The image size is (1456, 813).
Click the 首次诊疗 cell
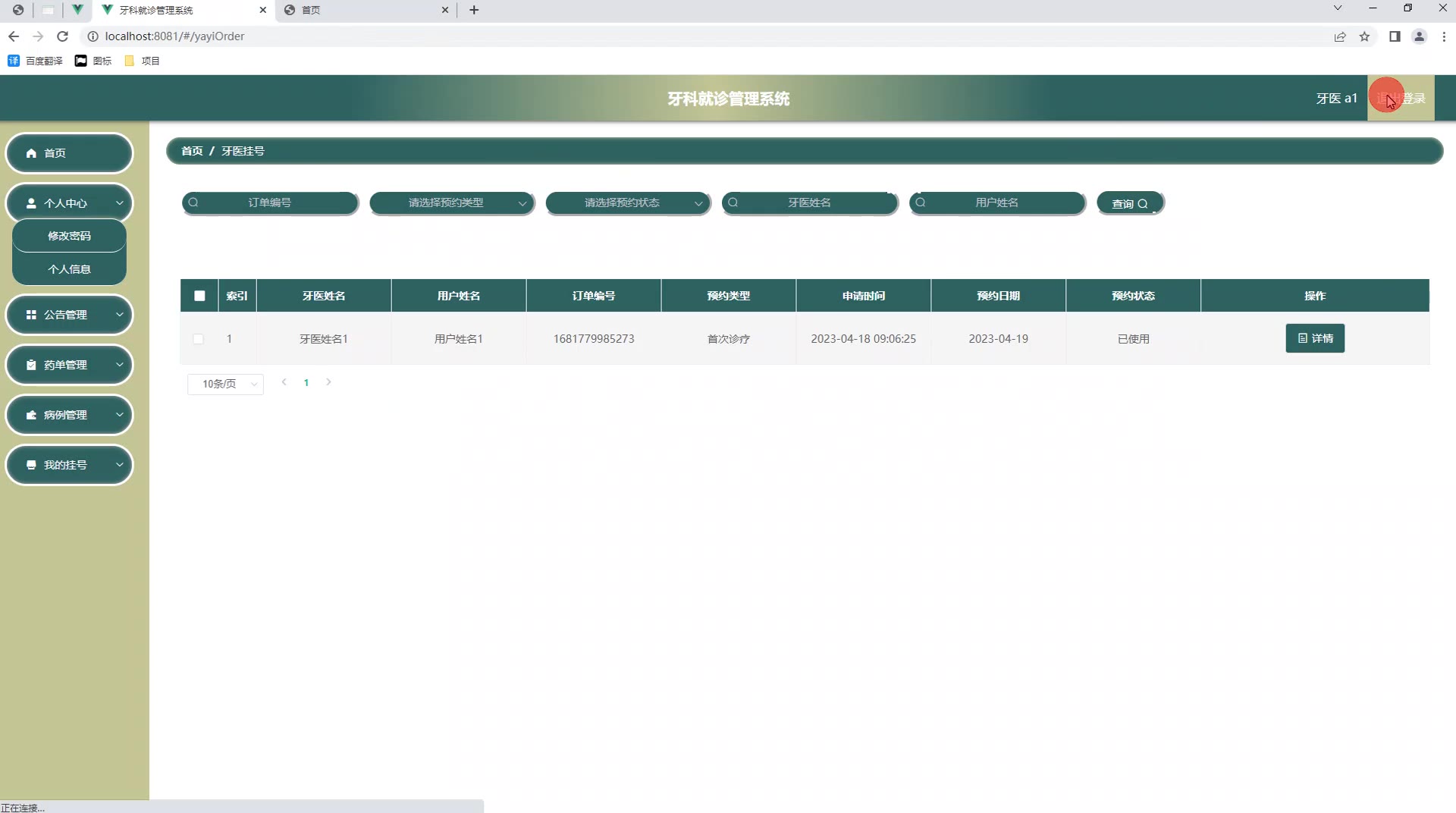(729, 339)
